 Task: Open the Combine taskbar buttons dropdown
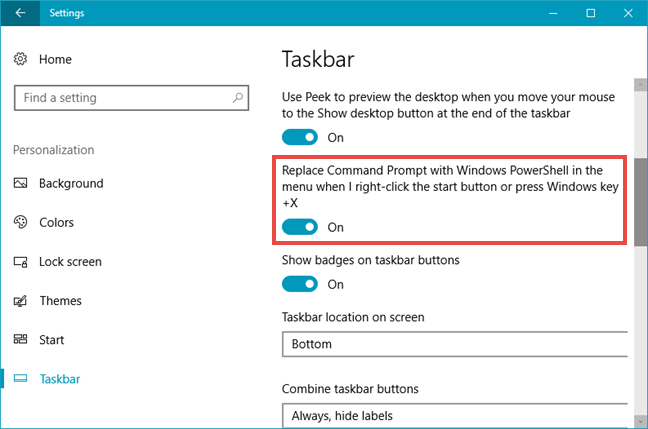click(455, 415)
